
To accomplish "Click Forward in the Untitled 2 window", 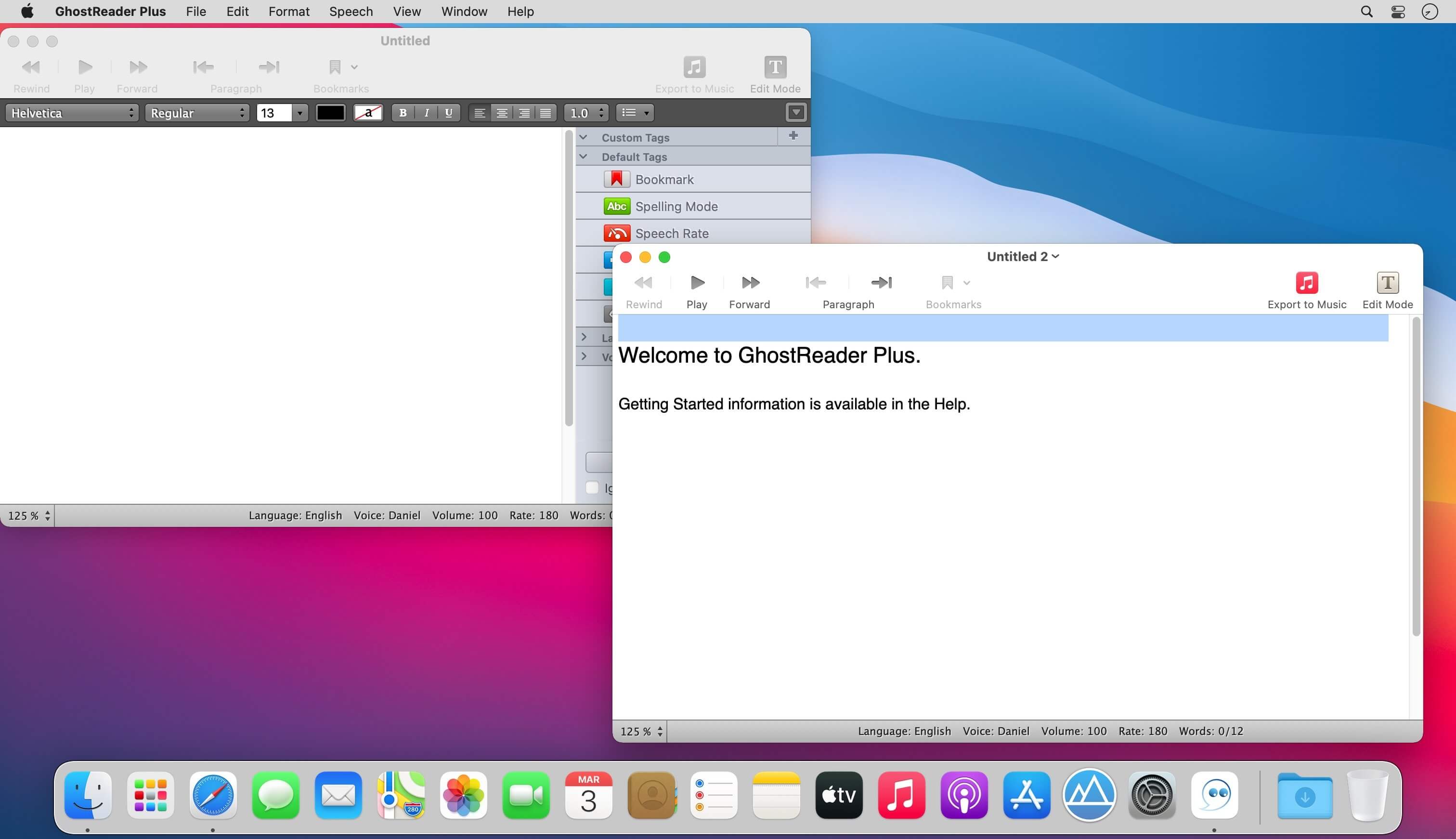I will coord(750,283).
